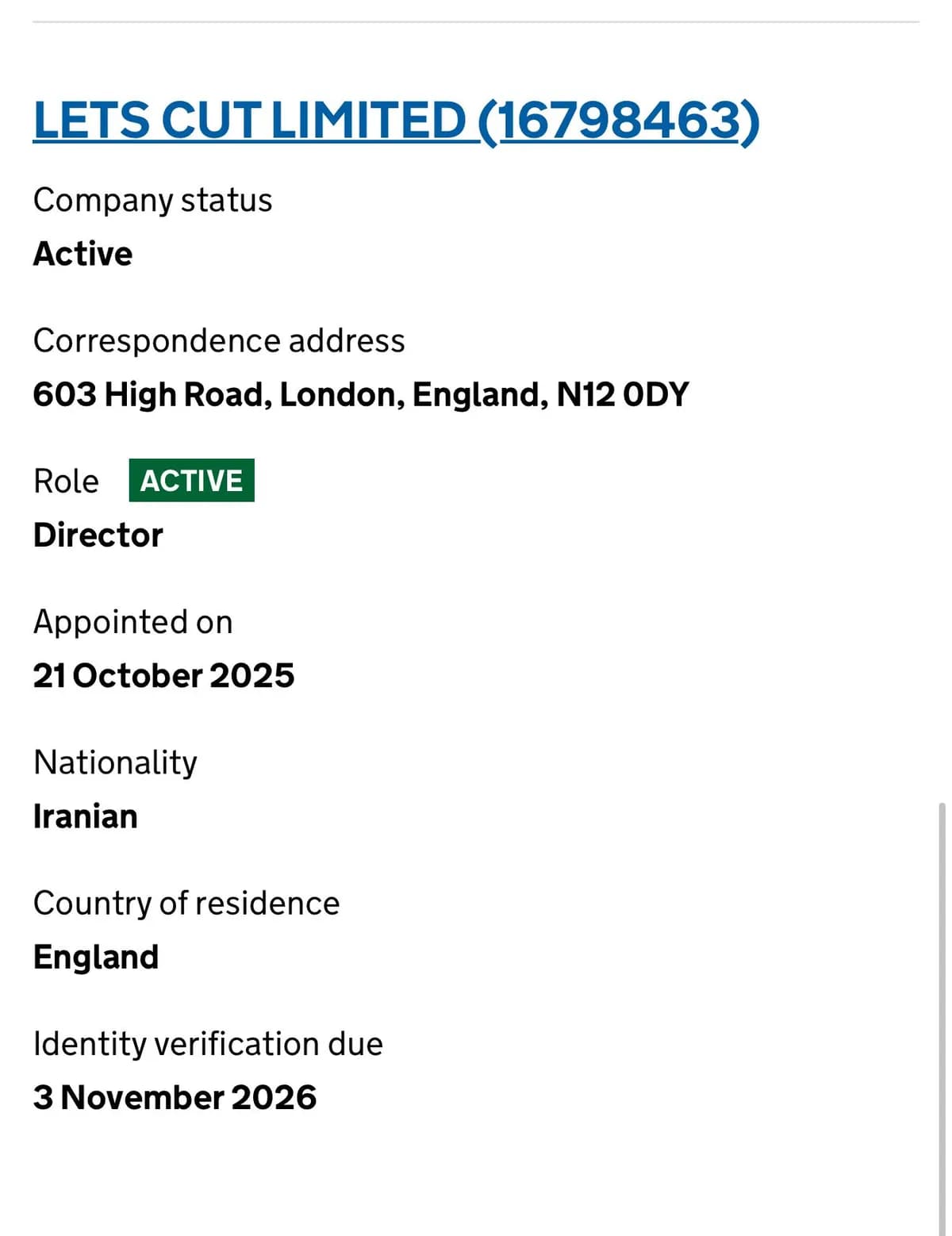Viewport: 952px width, 1236px height.
Task: Click the horizontal divider line at top
Action: click(476, 22)
